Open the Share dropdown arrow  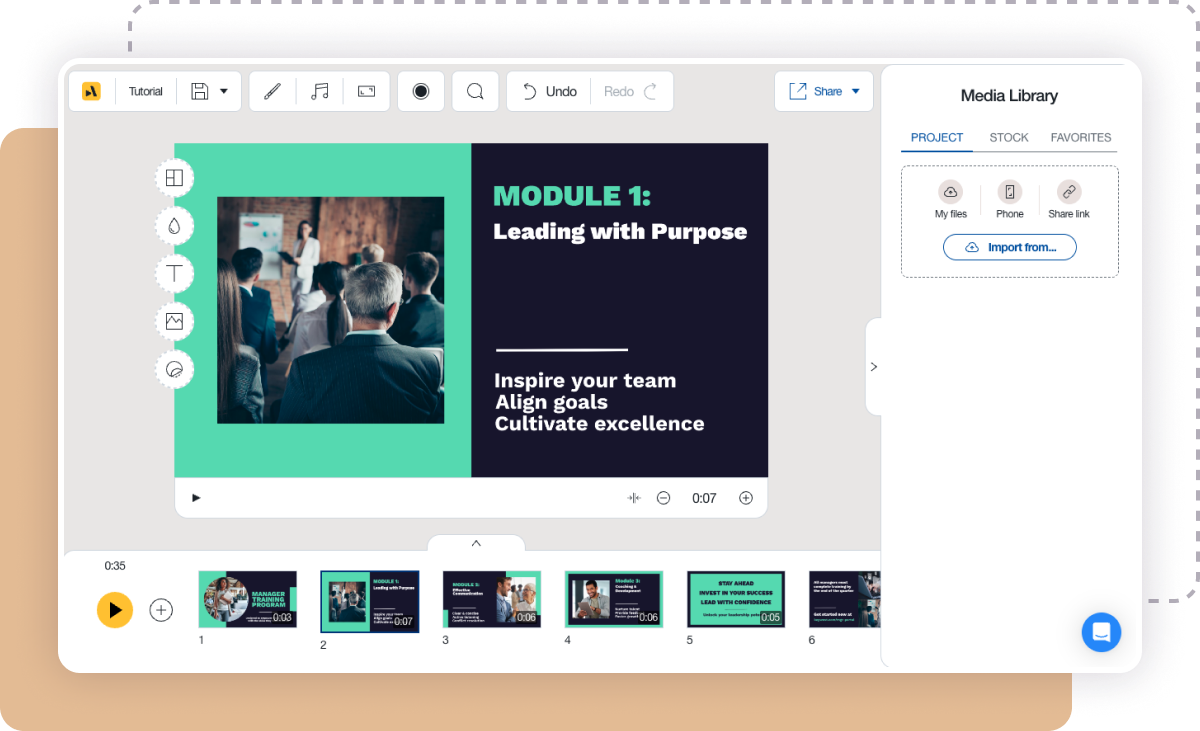pos(858,91)
